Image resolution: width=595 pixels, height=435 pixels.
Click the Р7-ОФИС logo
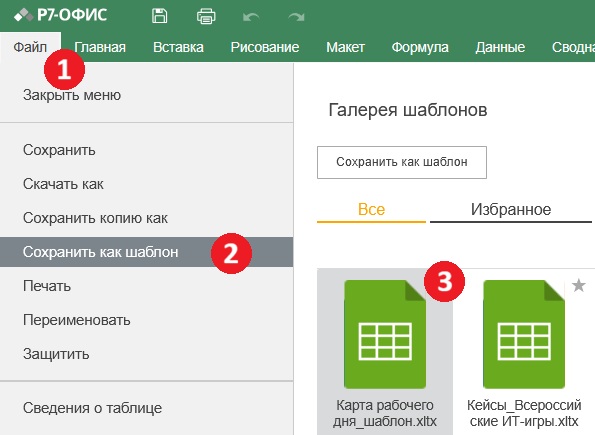tap(61, 15)
